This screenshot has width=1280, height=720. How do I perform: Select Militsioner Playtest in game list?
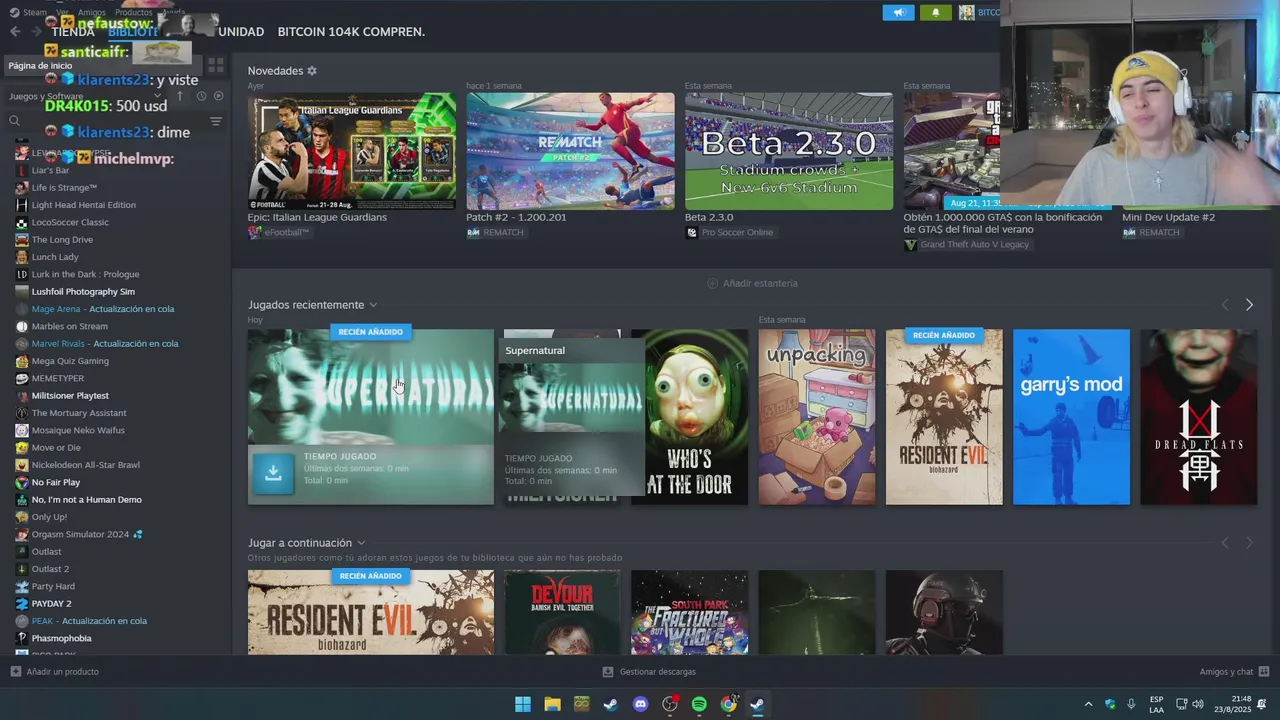coord(70,396)
